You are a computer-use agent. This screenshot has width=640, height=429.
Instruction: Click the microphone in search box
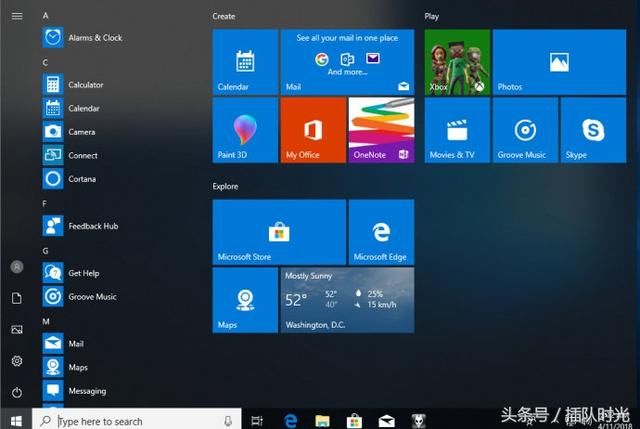(228, 421)
